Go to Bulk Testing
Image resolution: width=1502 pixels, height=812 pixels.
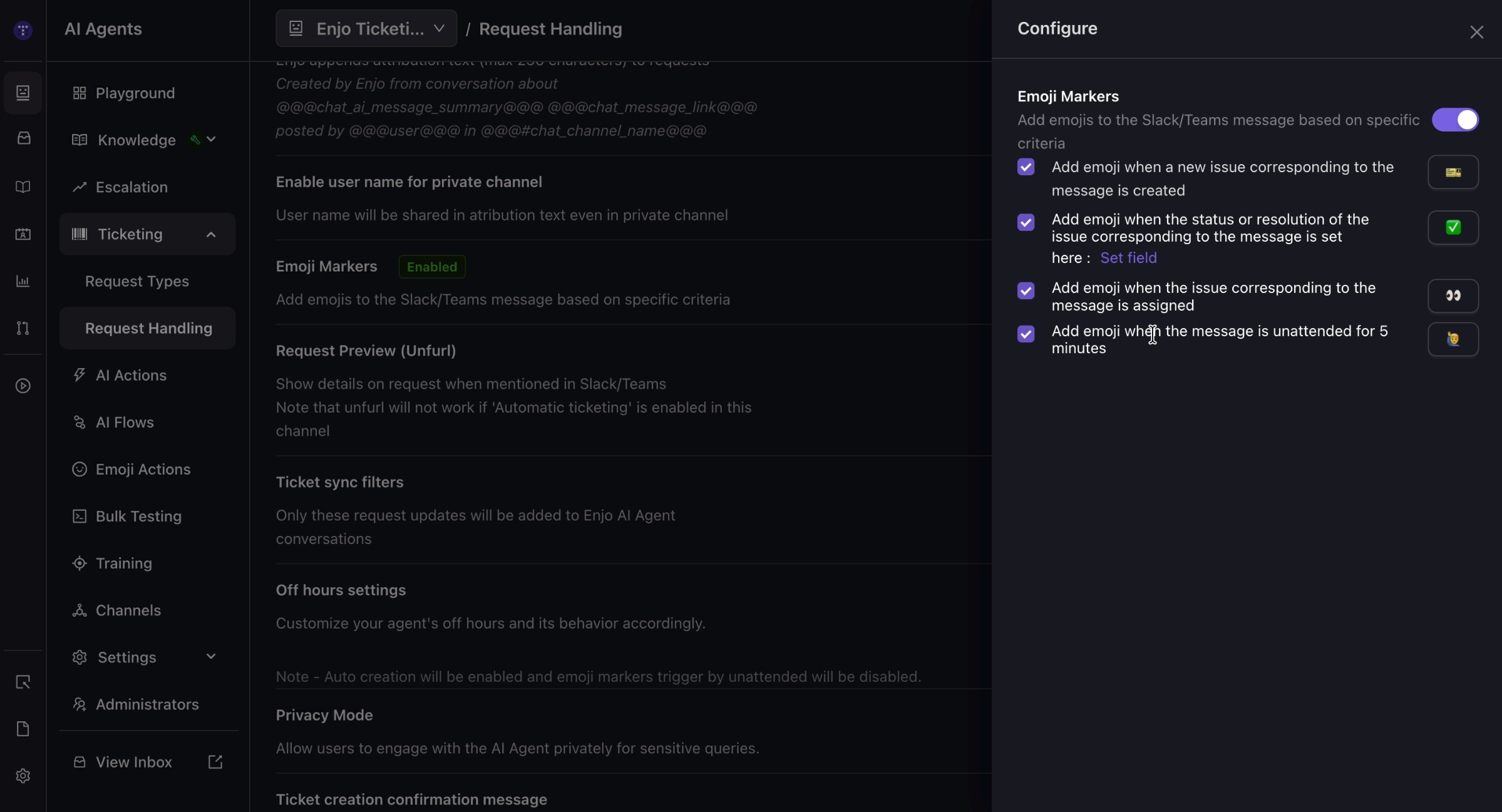(138, 516)
